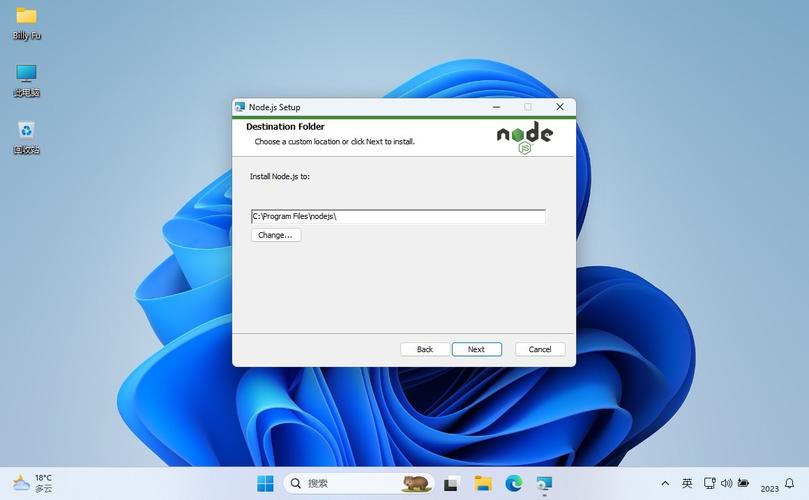Select the Recycle Bin desktop icon
The width and height of the screenshot is (809, 500).
tap(26, 138)
